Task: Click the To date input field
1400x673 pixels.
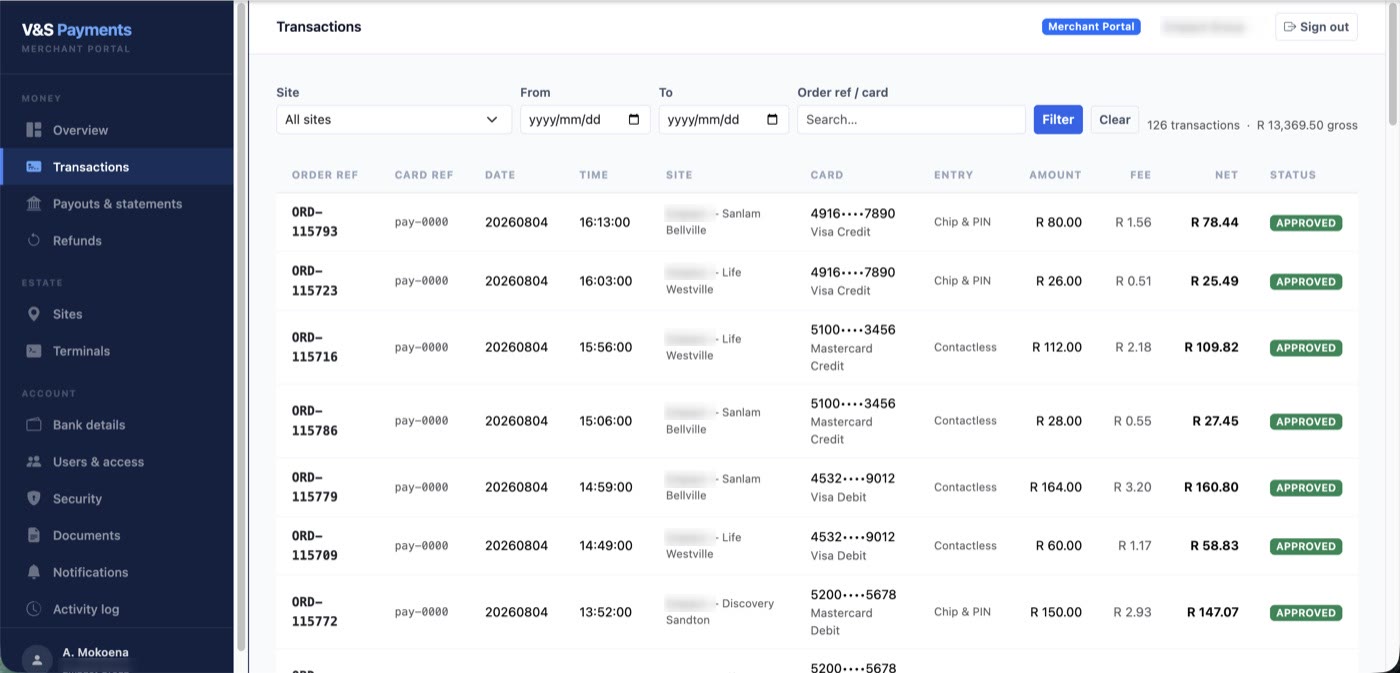Action: 723,120
